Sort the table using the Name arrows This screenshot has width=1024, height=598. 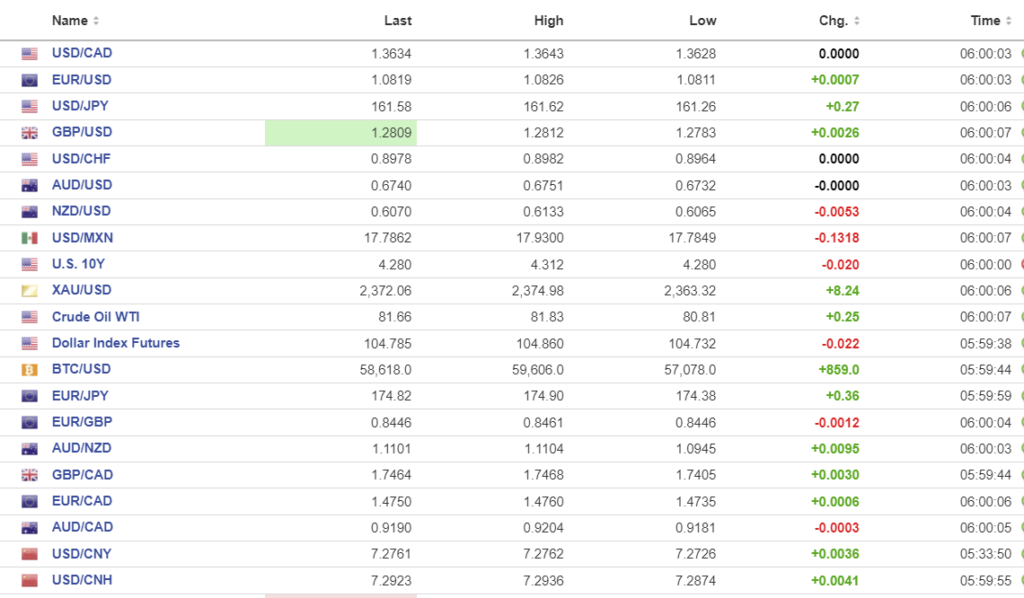pos(96,21)
